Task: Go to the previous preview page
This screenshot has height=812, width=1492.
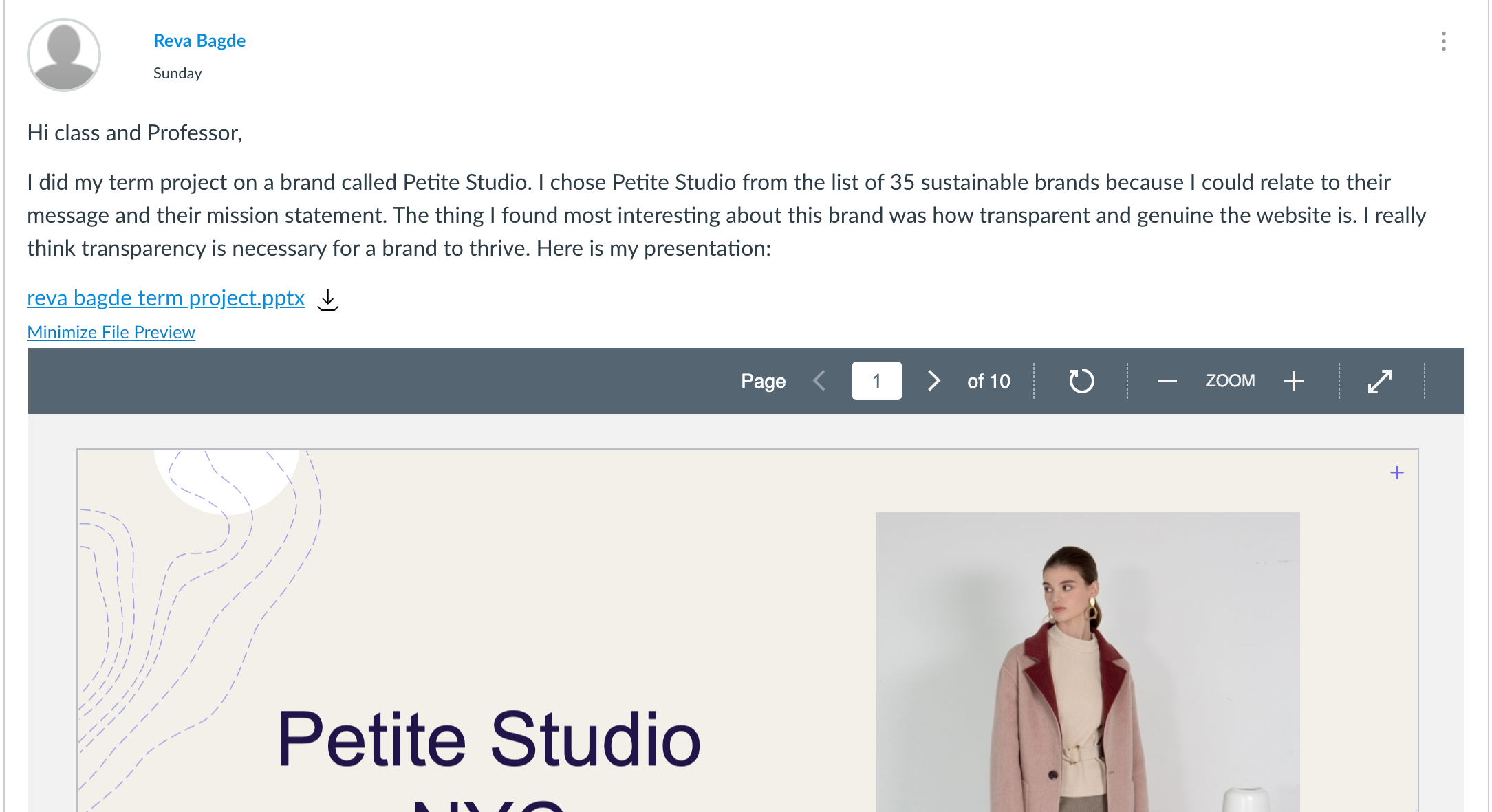Action: 819,381
